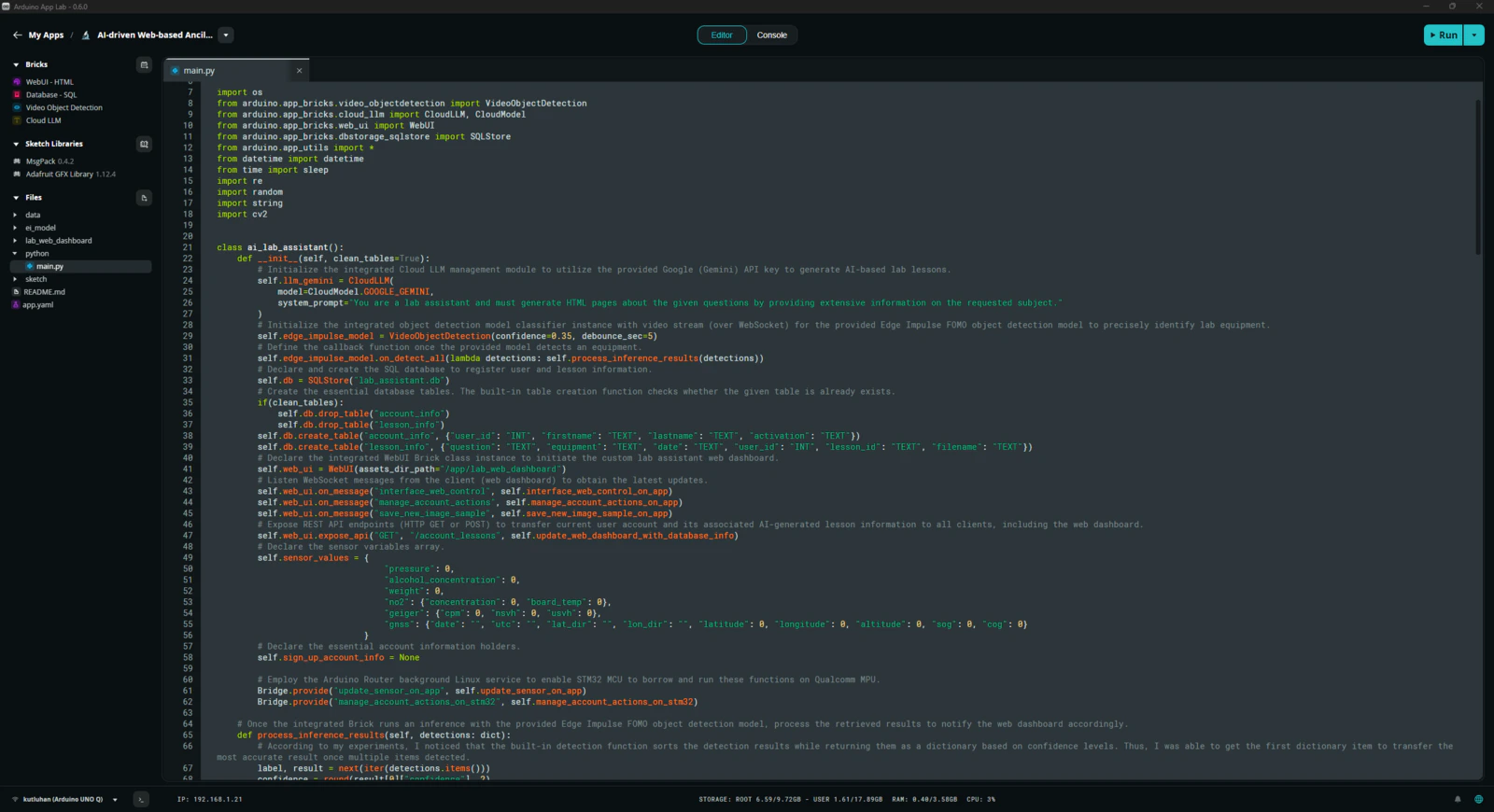Open notifications bell in status bar
Screen dimensions: 1494x812
coord(1458,799)
